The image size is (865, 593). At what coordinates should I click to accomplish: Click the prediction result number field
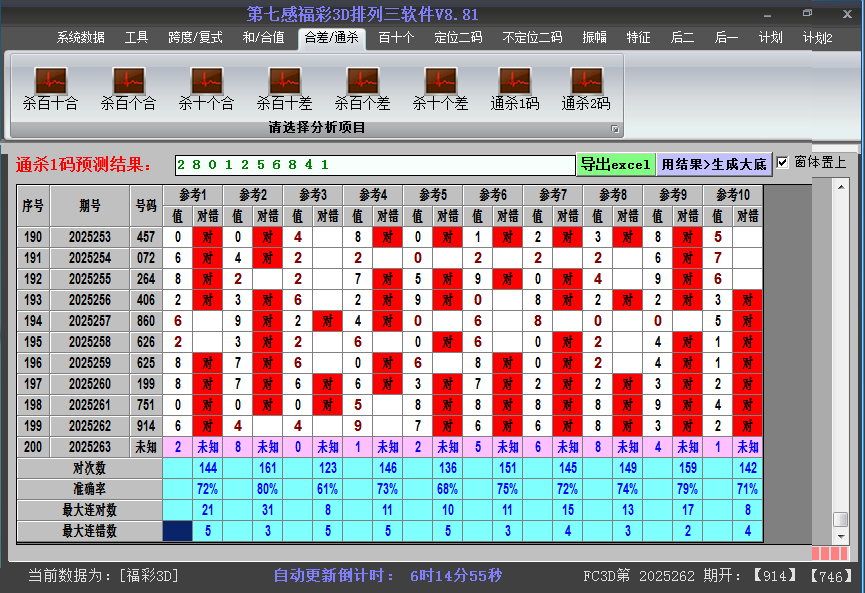(375, 164)
